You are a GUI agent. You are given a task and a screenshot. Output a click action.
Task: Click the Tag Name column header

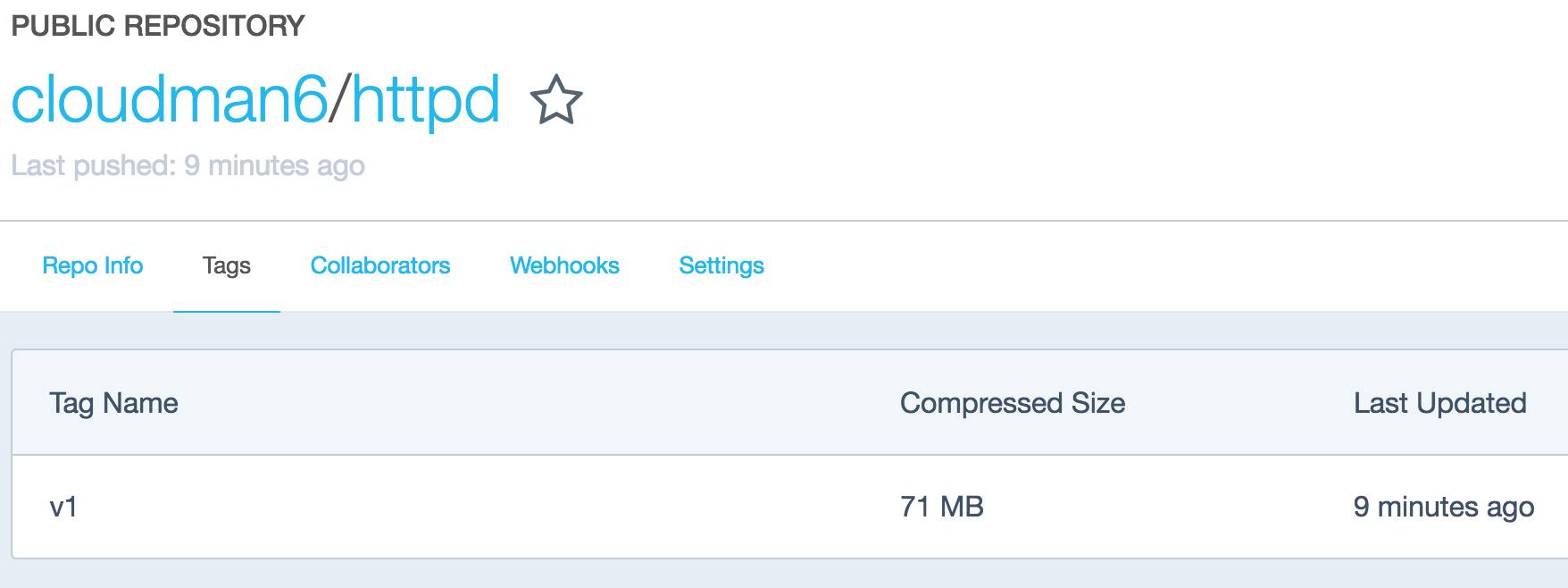(113, 403)
